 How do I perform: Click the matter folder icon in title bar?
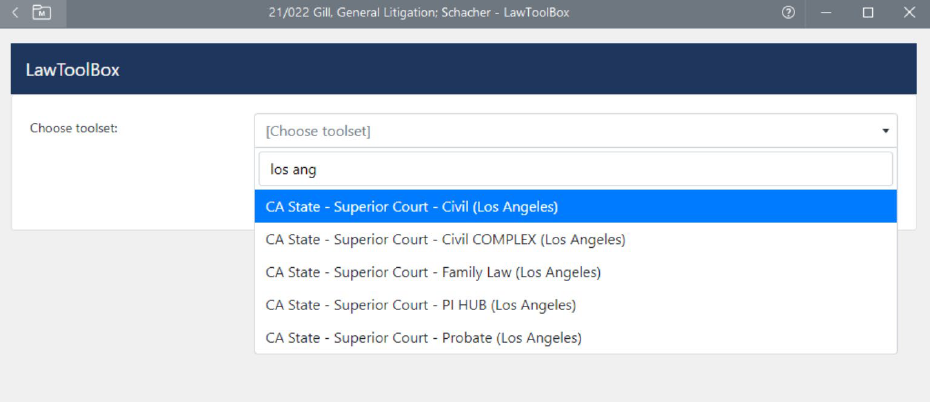coord(42,12)
